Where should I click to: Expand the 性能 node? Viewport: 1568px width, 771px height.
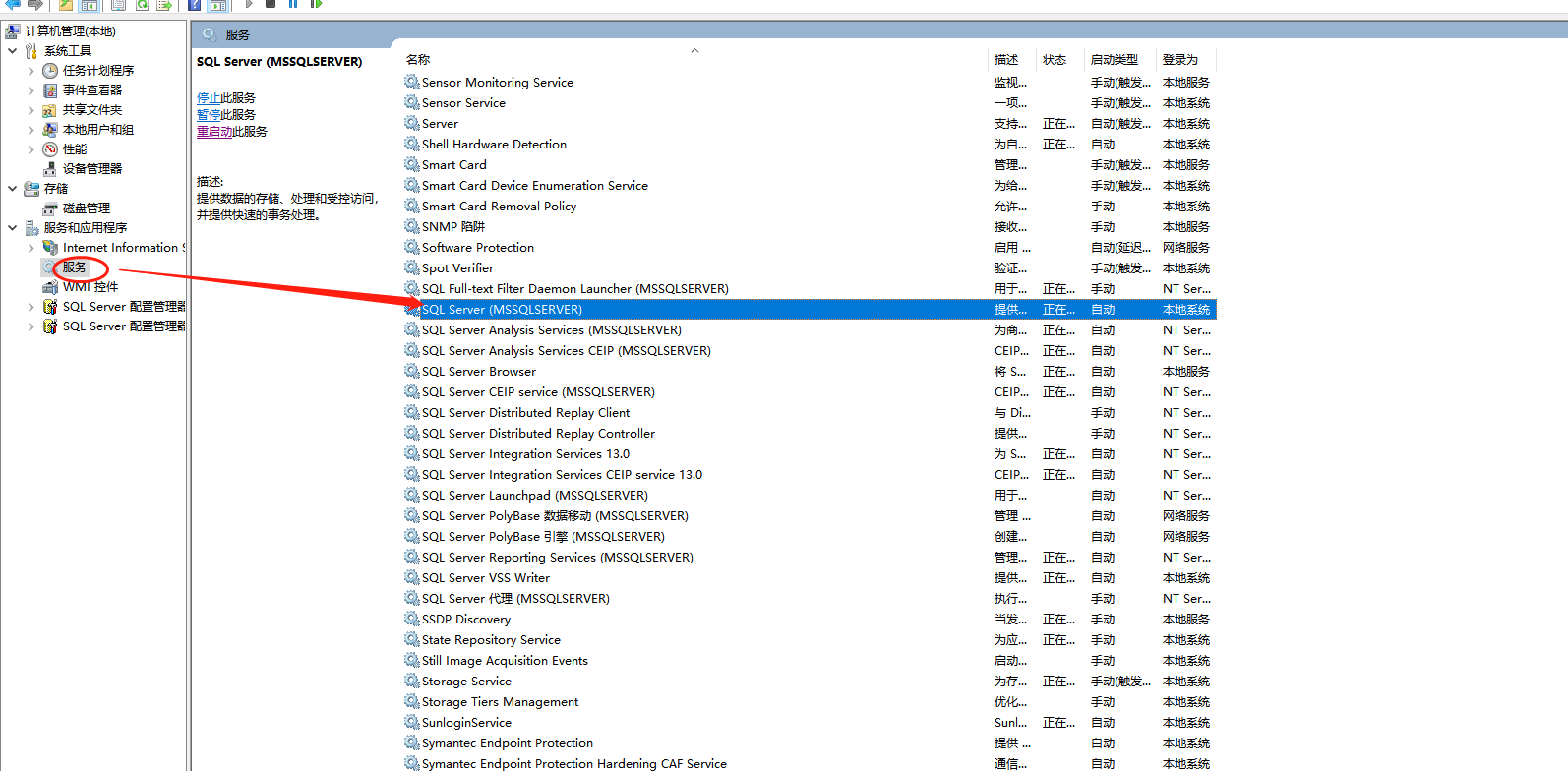(30, 149)
